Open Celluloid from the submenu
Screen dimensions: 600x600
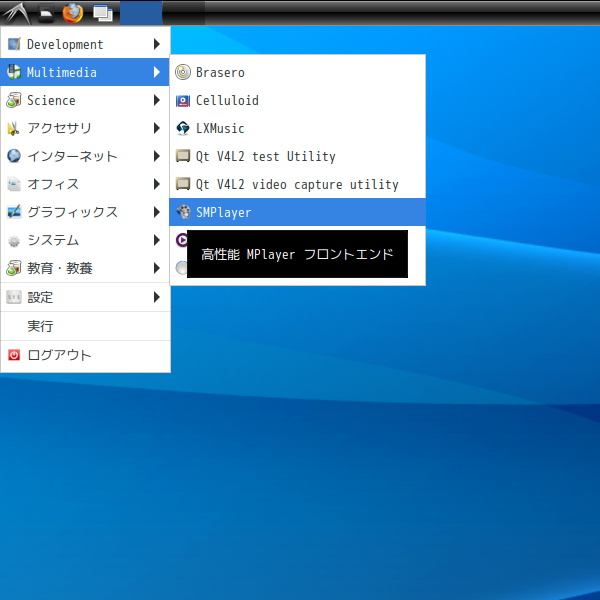(297, 100)
